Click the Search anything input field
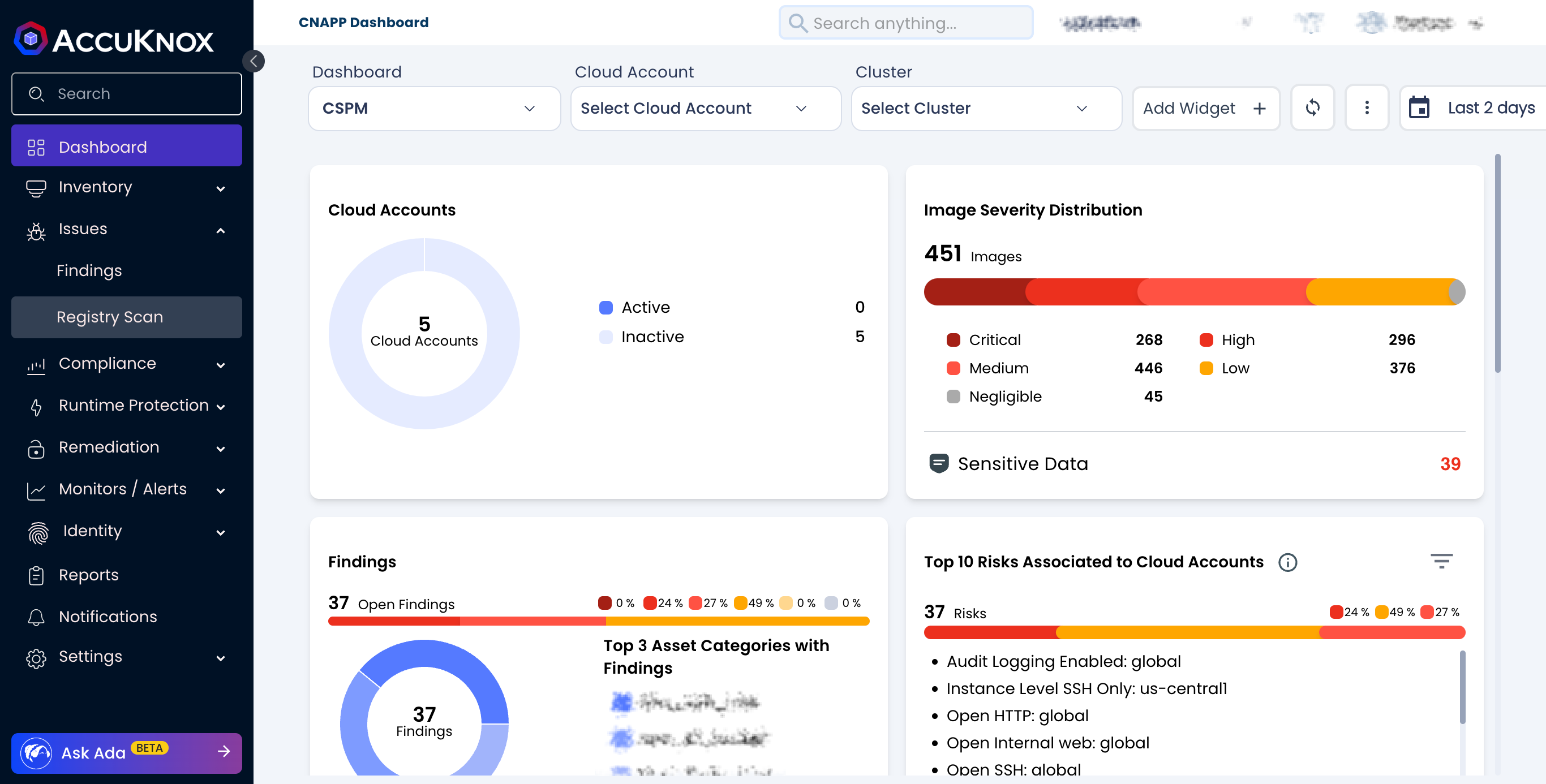1546x784 pixels. [x=905, y=23]
